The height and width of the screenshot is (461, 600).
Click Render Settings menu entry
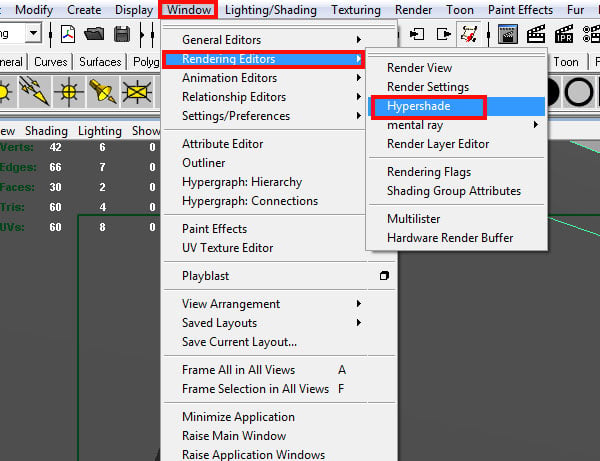[428, 87]
